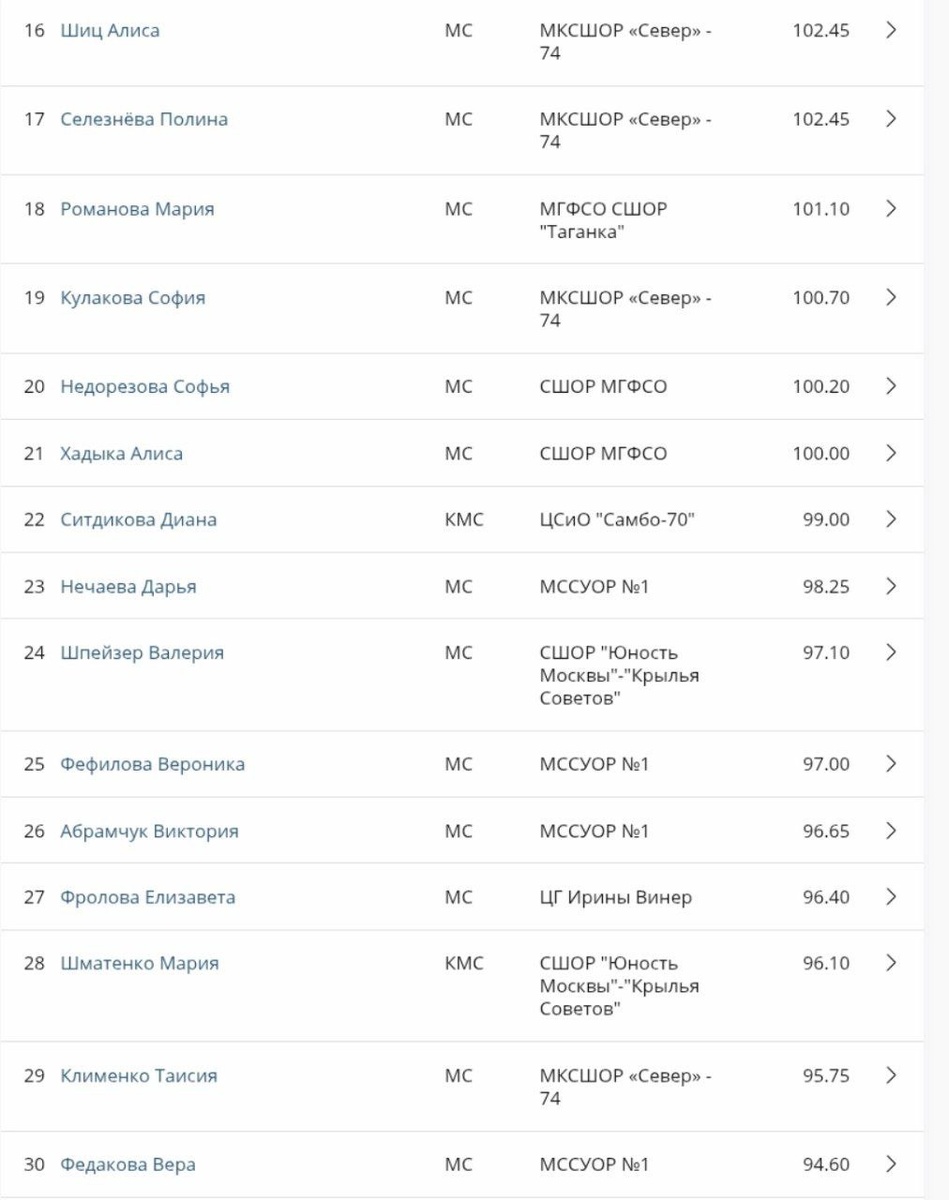The width and height of the screenshot is (949, 1200).
Task: Expand details arrow for Шиц Алиса
Action: [x=891, y=30]
